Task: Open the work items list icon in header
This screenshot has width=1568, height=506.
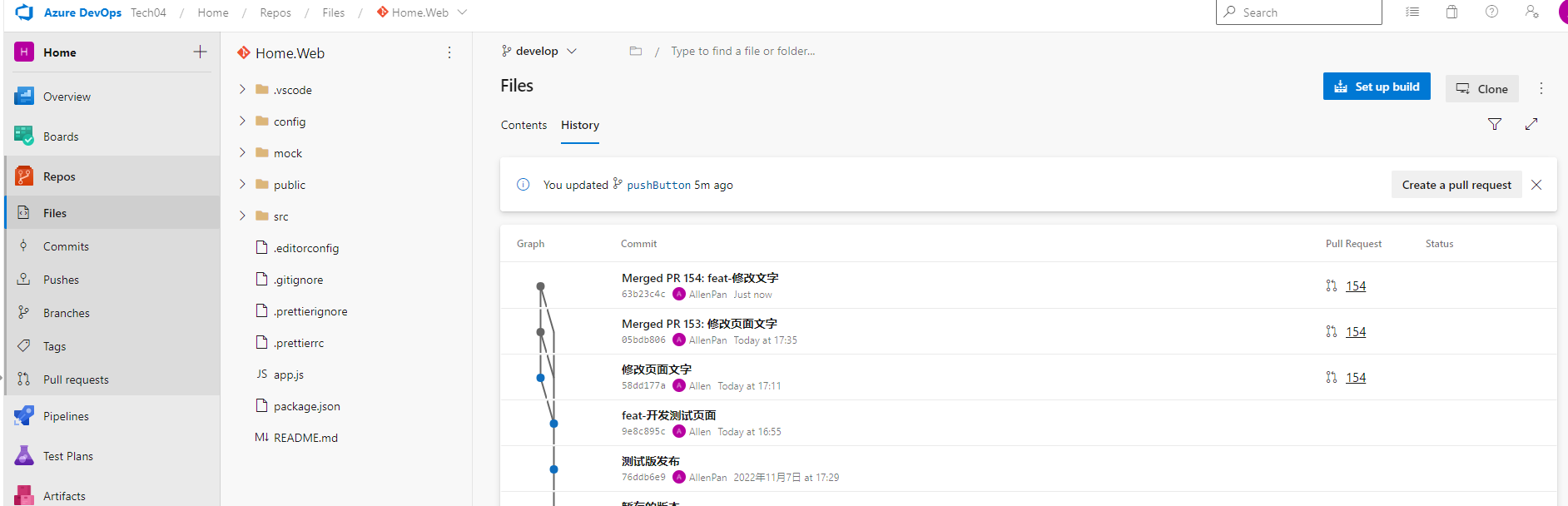Action: [1412, 12]
